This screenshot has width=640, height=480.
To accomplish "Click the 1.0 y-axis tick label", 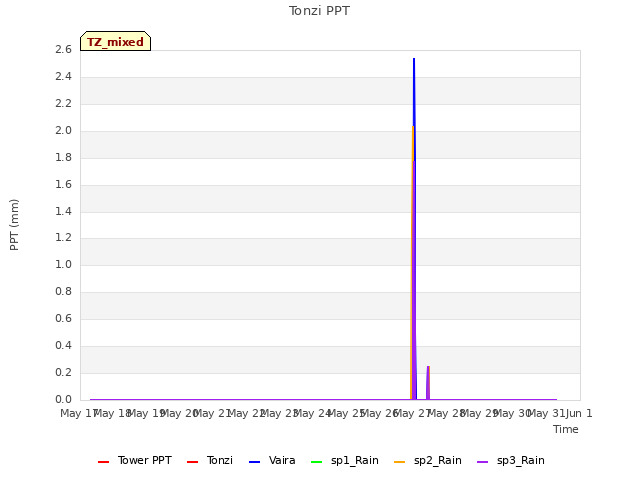I will click(63, 264).
